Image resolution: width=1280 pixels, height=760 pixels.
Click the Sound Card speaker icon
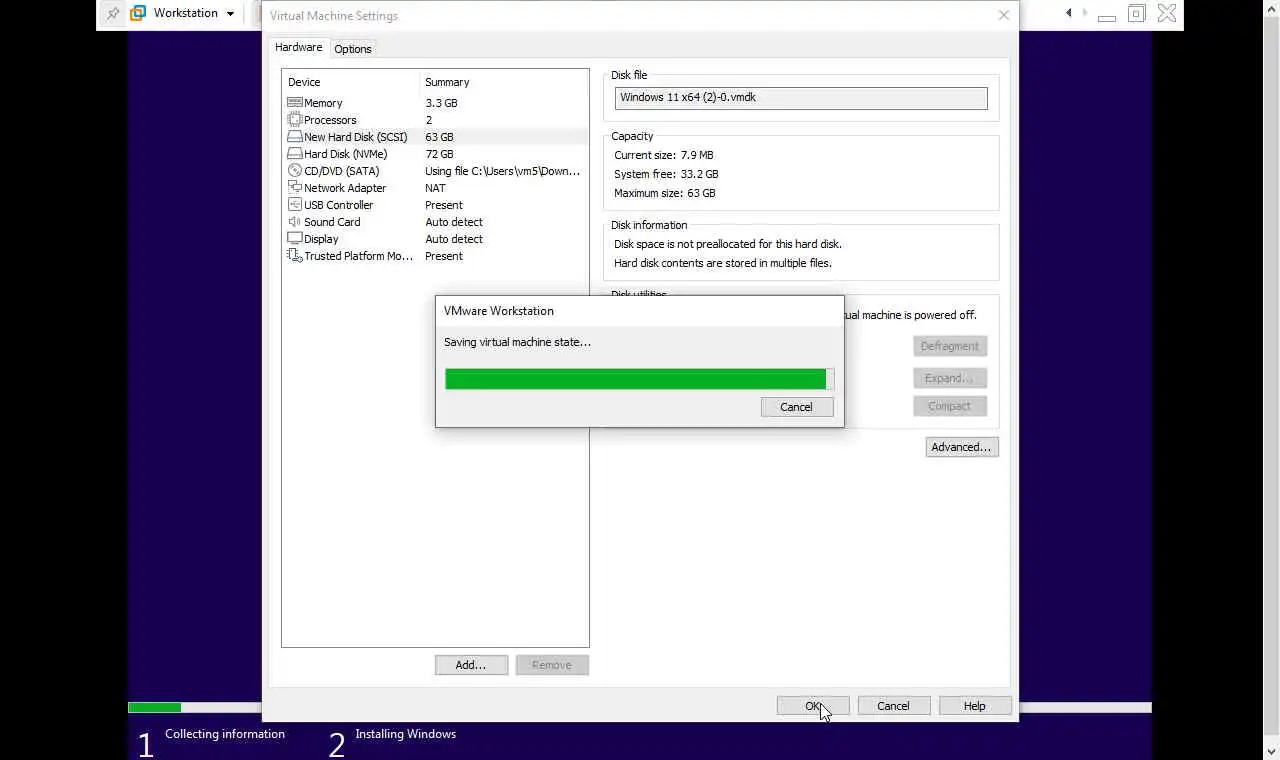tap(295, 222)
